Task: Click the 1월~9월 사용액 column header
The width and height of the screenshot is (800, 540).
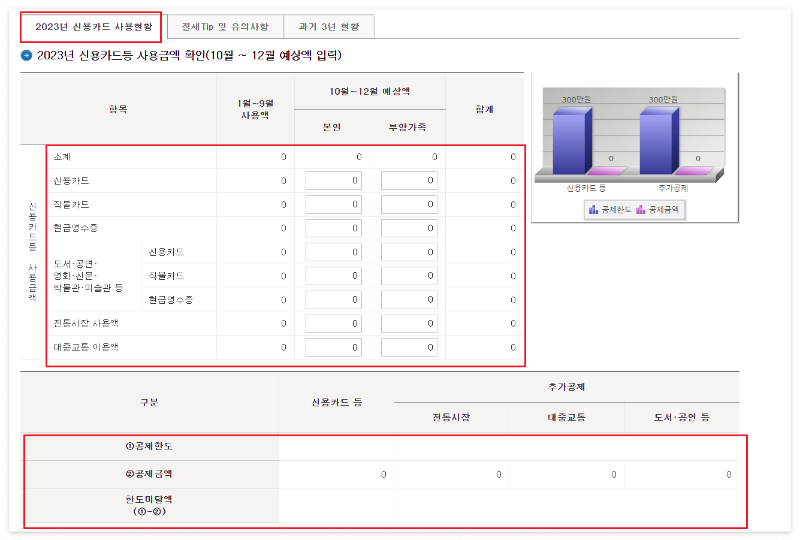Action: click(255, 109)
